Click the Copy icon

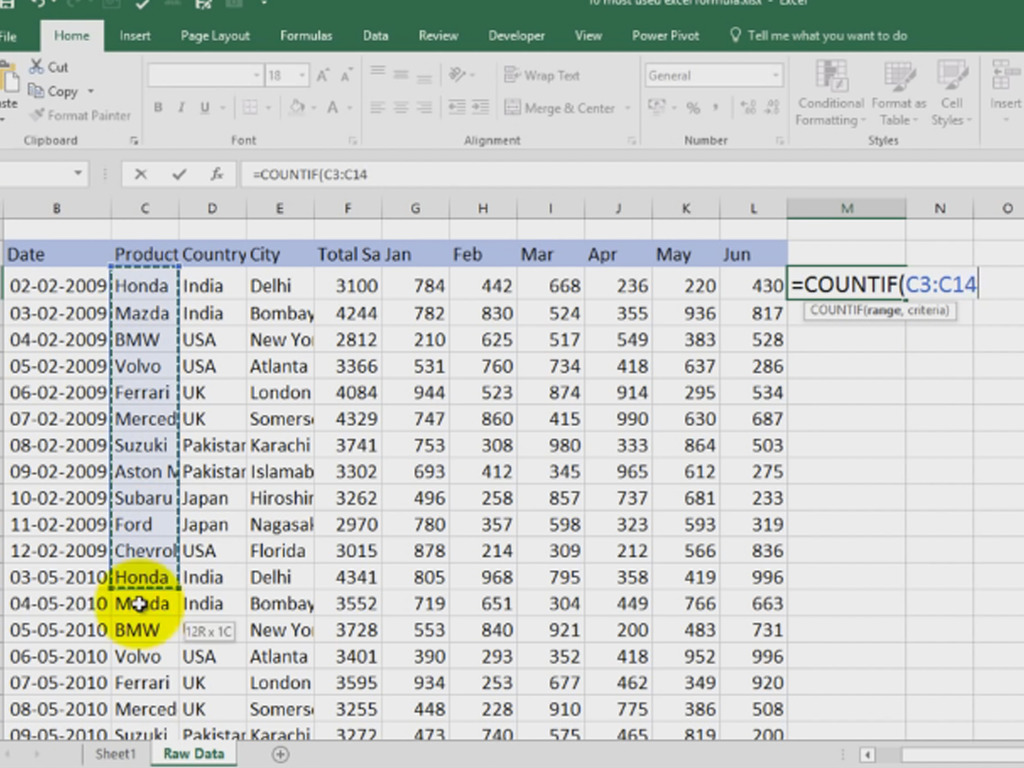(36, 91)
